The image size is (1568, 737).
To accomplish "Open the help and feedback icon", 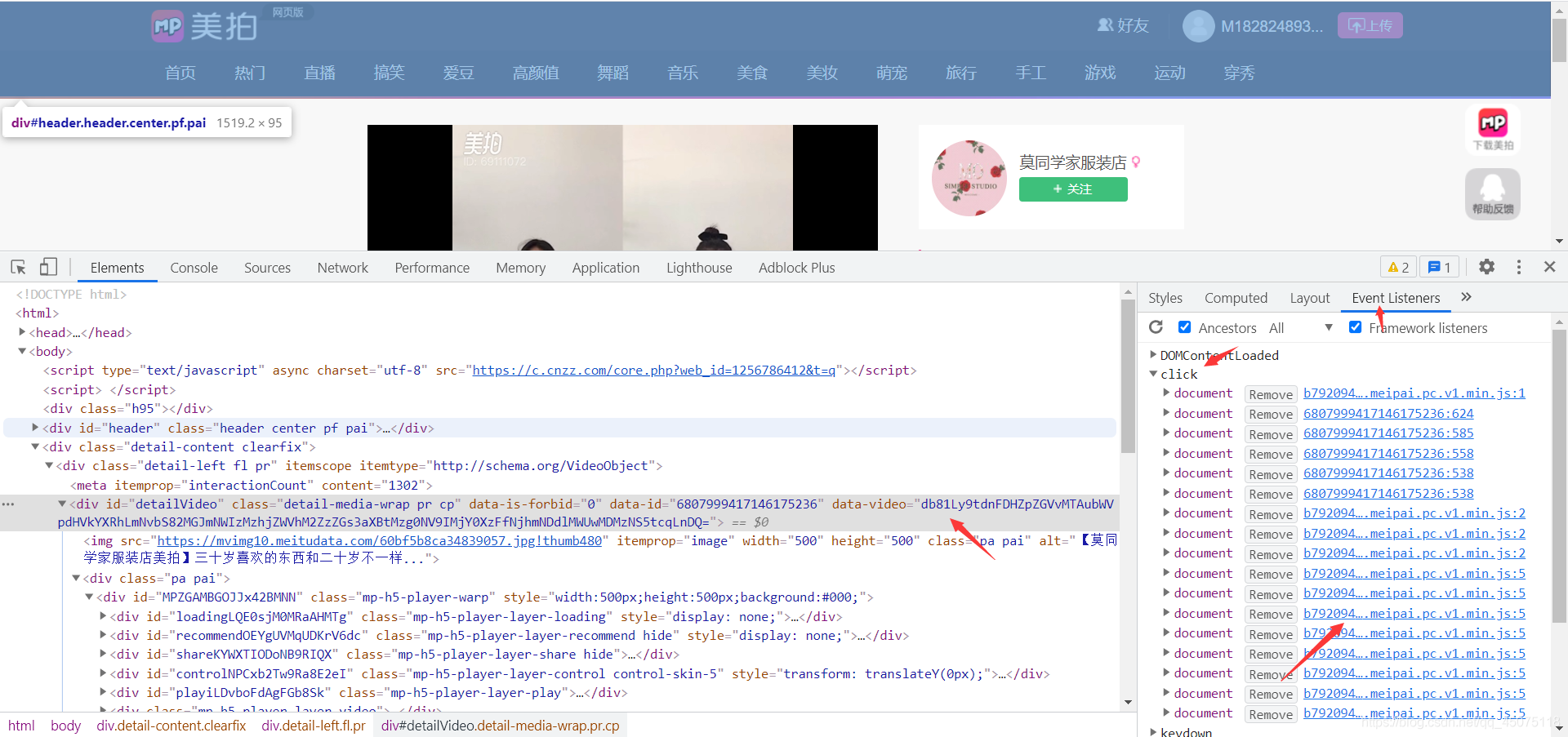I will 1492,193.
